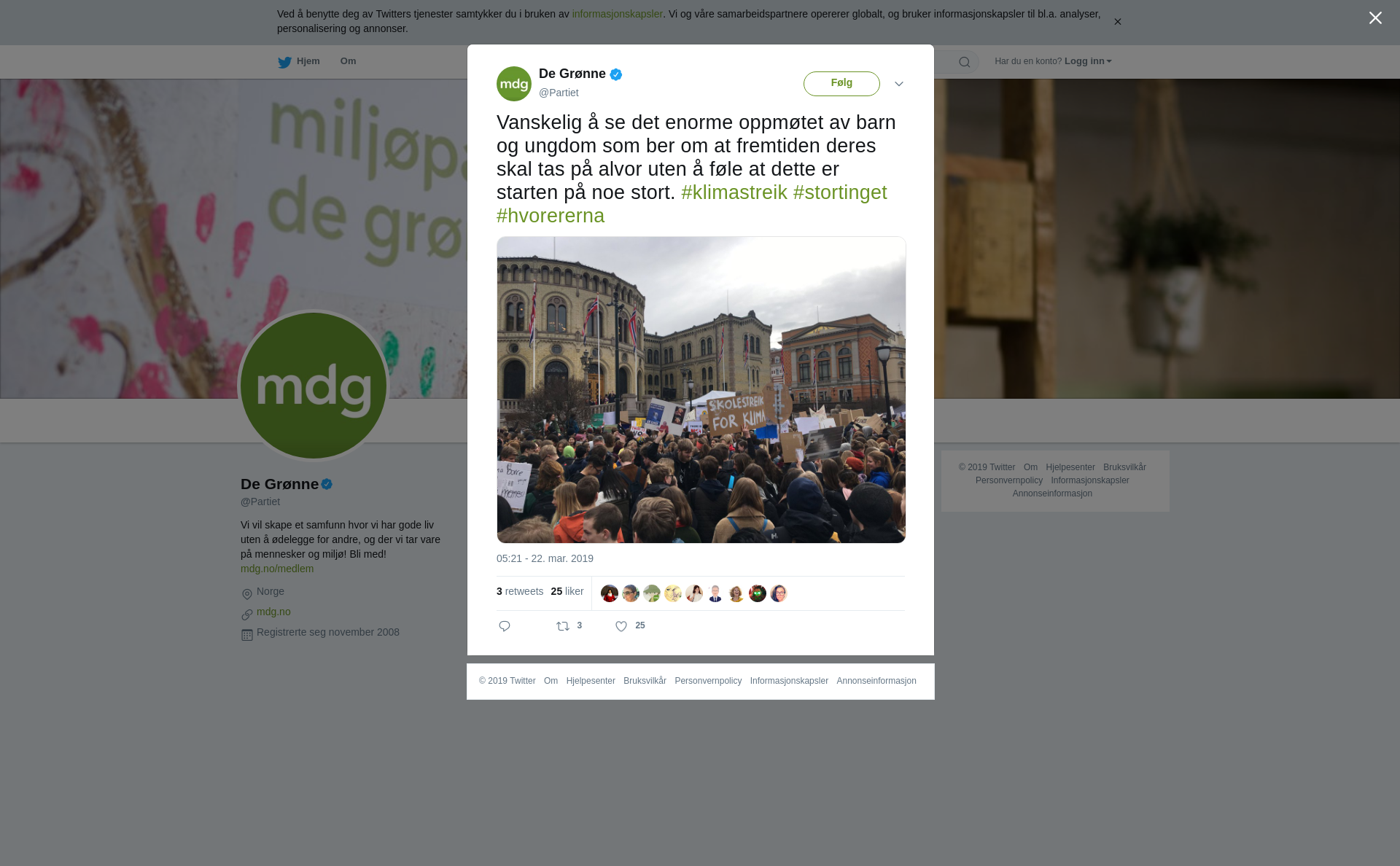Image resolution: width=1400 pixels, height=866 pixels.
Task: Retweet the tweet via the retweet icon
Action: [563, 626]
